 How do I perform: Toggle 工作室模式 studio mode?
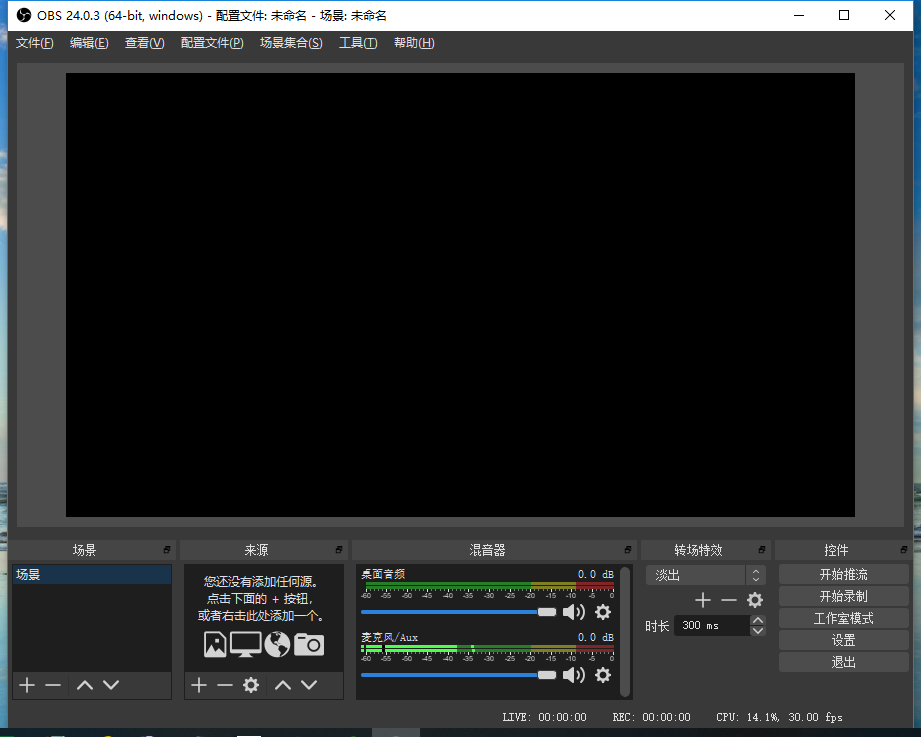843,618
